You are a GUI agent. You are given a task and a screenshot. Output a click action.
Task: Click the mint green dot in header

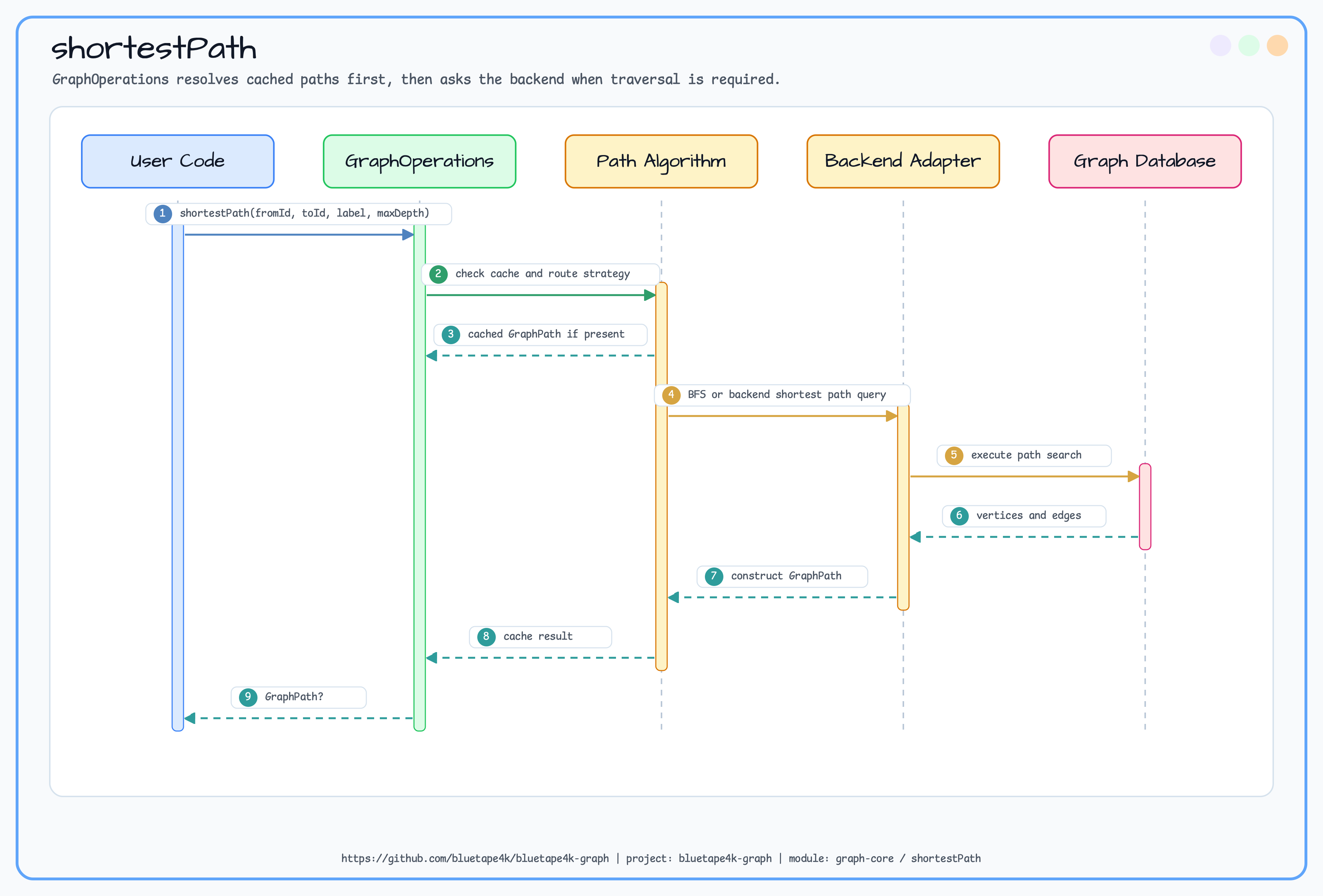[1249, 46]
